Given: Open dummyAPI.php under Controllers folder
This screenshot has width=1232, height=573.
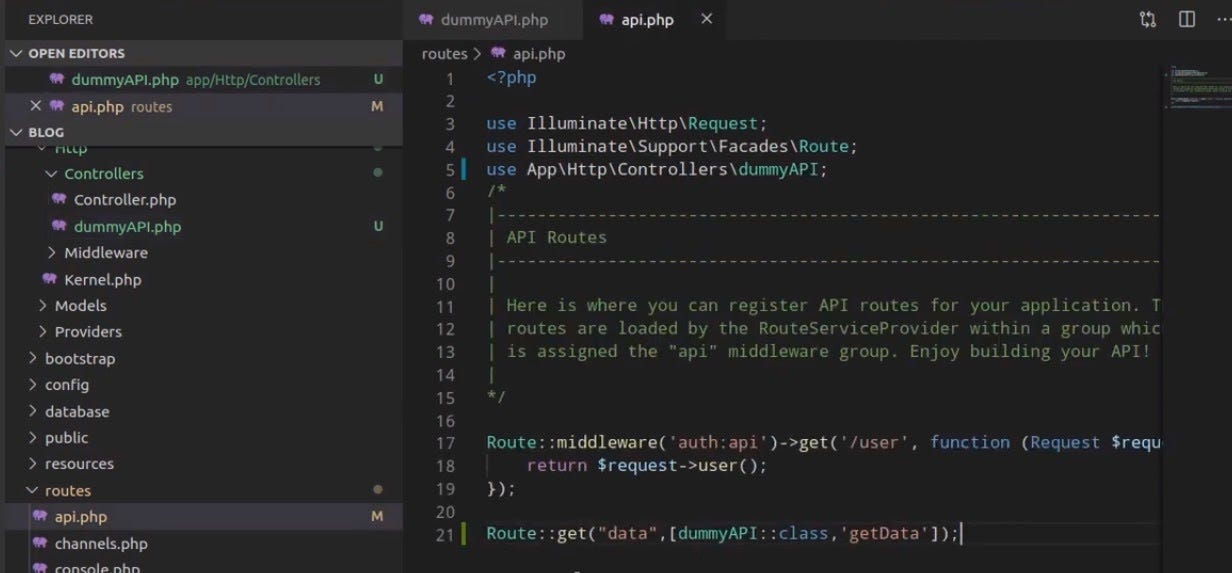Looking at the screenshot, I should click(x=201, y=226).
